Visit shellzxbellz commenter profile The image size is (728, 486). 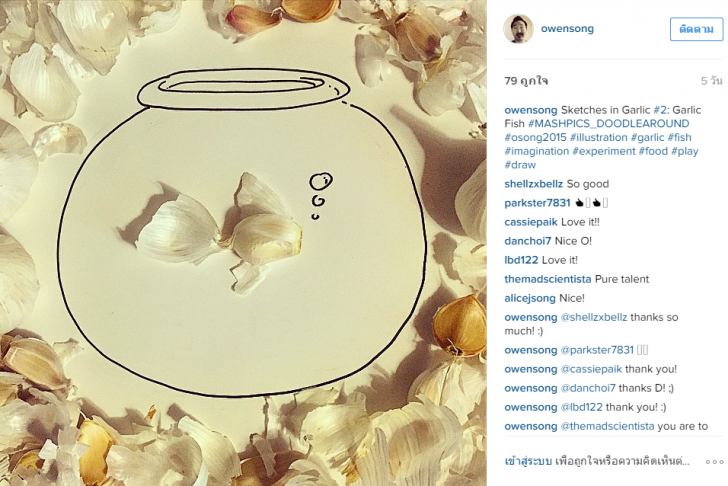pos(533,184)
